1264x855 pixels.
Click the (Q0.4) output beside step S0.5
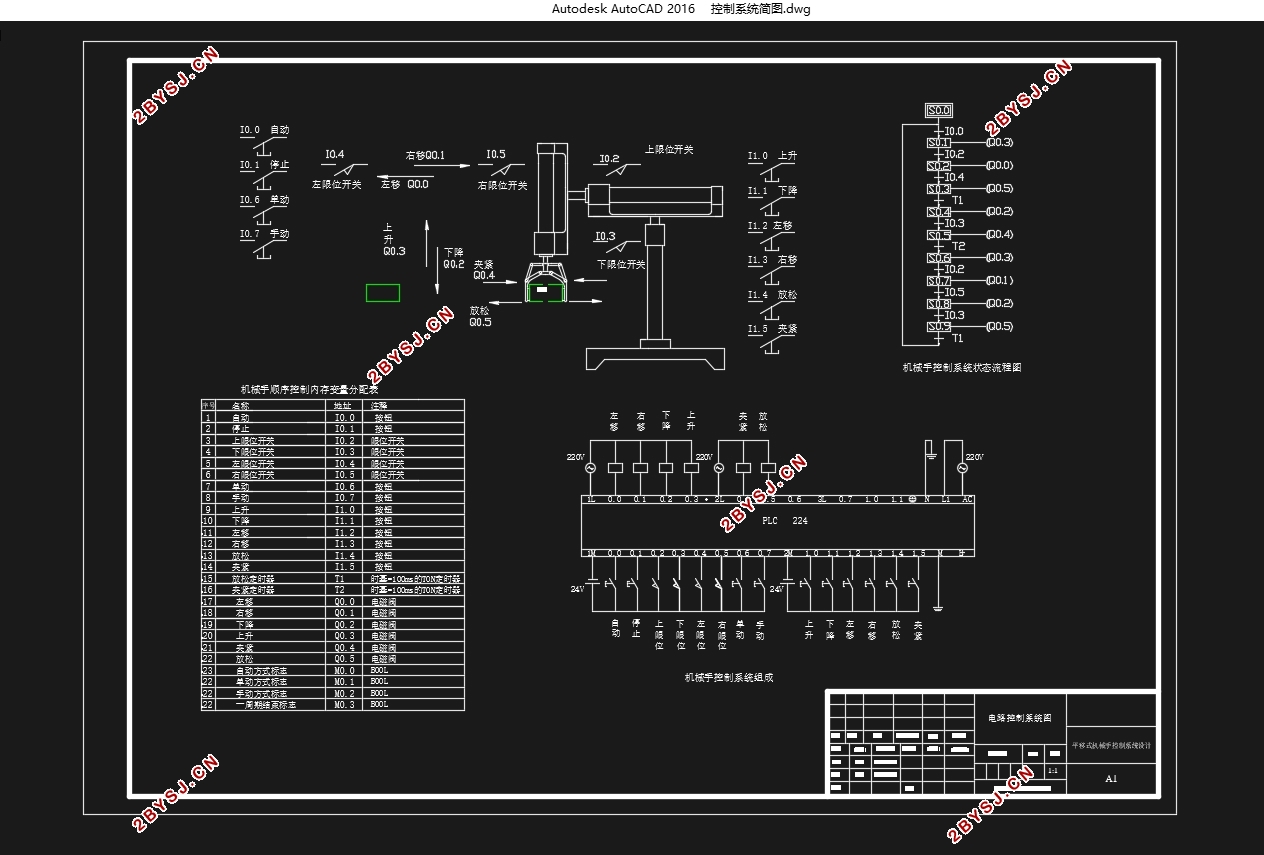point(999,235)
